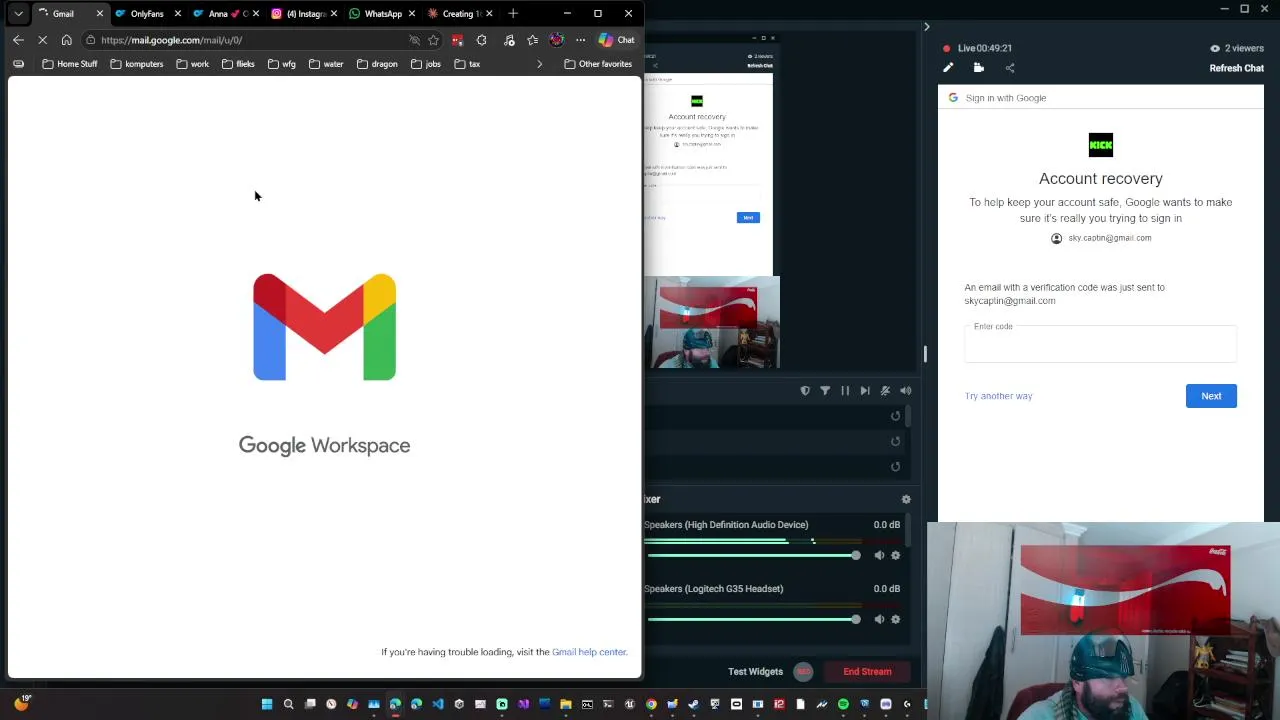The image size is (1280, 720).
Task: Open Edge Settings and more menu
Action: pos(580,40)
